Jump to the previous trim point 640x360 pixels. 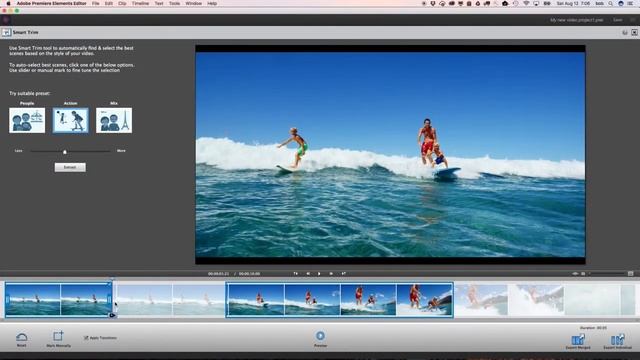[x=296, y=273]
